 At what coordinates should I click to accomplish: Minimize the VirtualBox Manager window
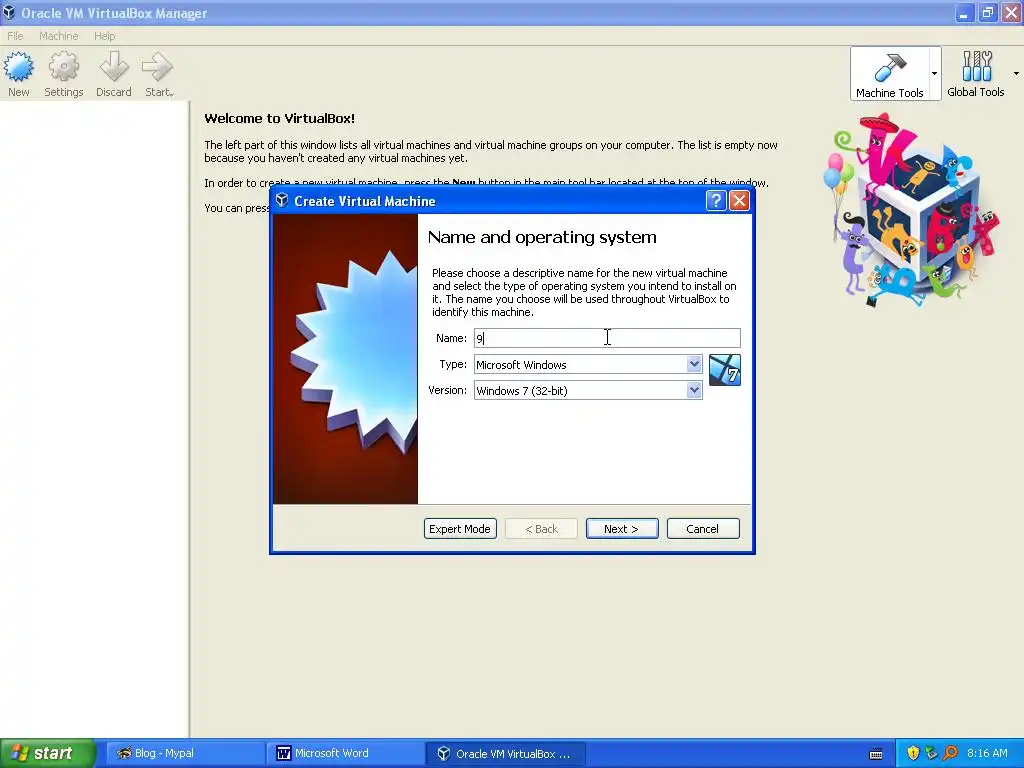(964, 13)
